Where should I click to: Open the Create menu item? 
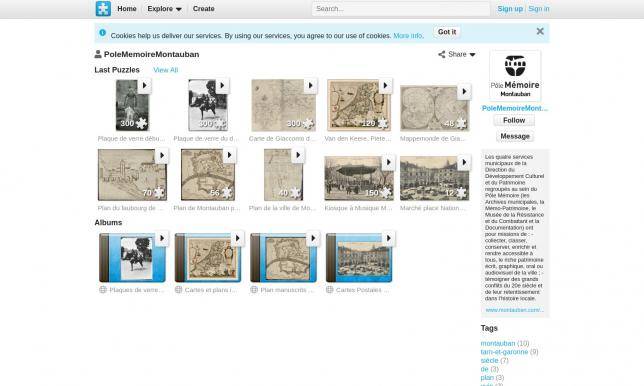coord(204,9)
